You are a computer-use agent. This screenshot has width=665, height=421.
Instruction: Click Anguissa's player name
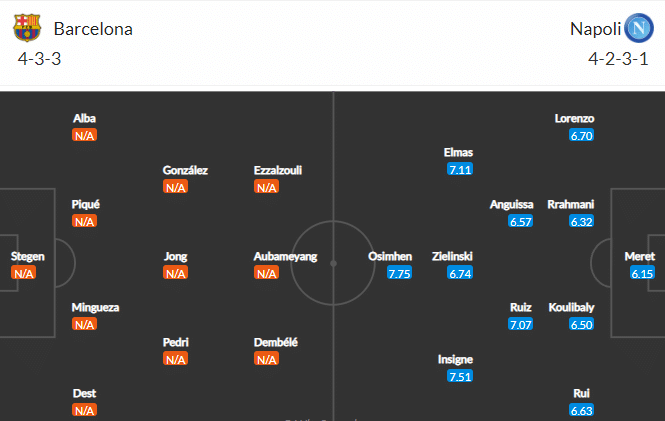pos(511,204)
